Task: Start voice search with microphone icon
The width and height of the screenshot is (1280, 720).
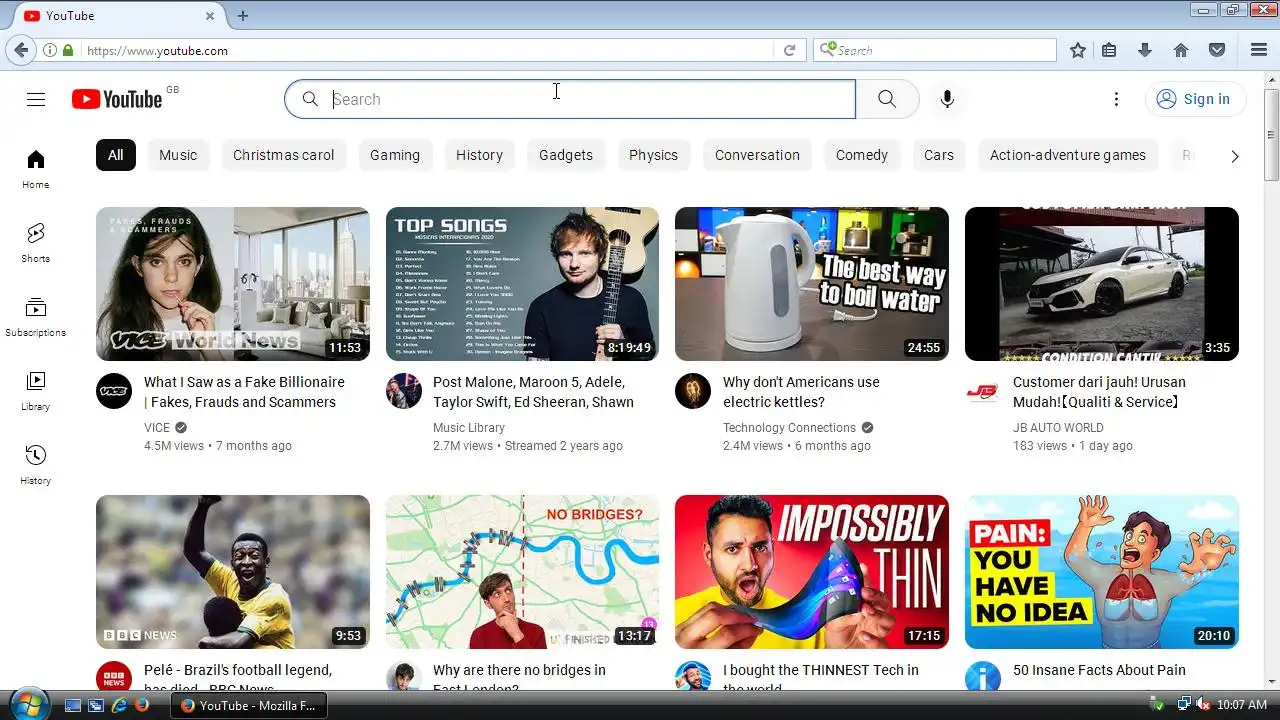Action: (x=947, y=99)
